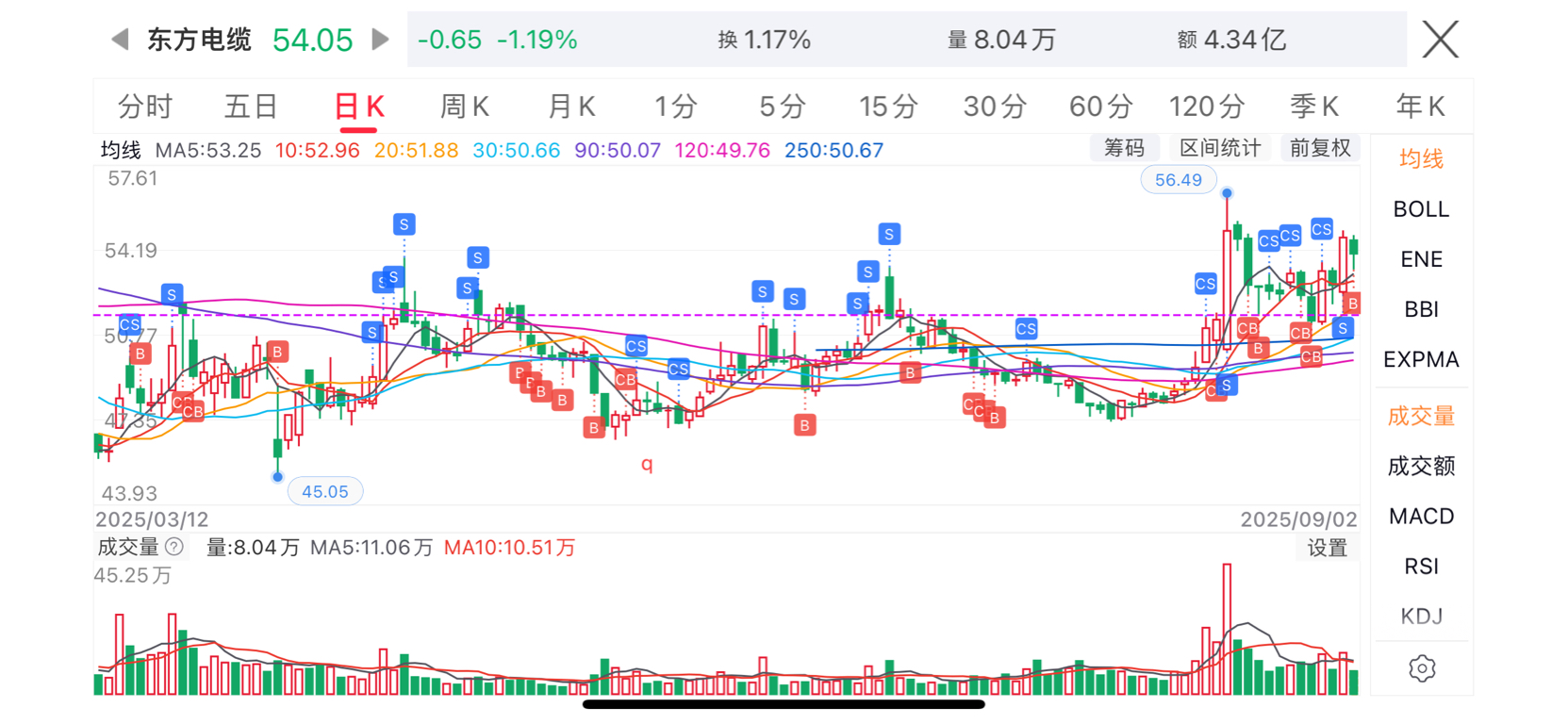Click MA5:53.25 moving average value
Image resolution: width=1568 pixels, height=724 pixels.
(208, 151)
